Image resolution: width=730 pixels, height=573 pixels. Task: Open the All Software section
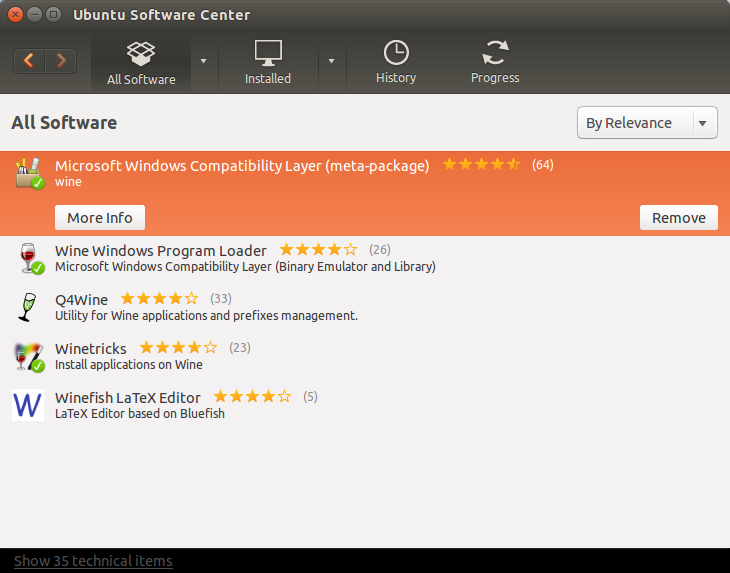141,63
